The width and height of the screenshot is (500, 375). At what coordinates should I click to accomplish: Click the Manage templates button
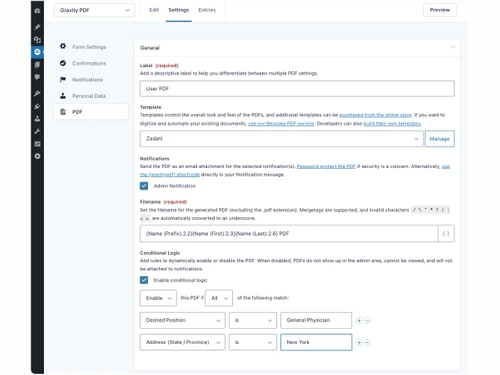tap(440, 139)
